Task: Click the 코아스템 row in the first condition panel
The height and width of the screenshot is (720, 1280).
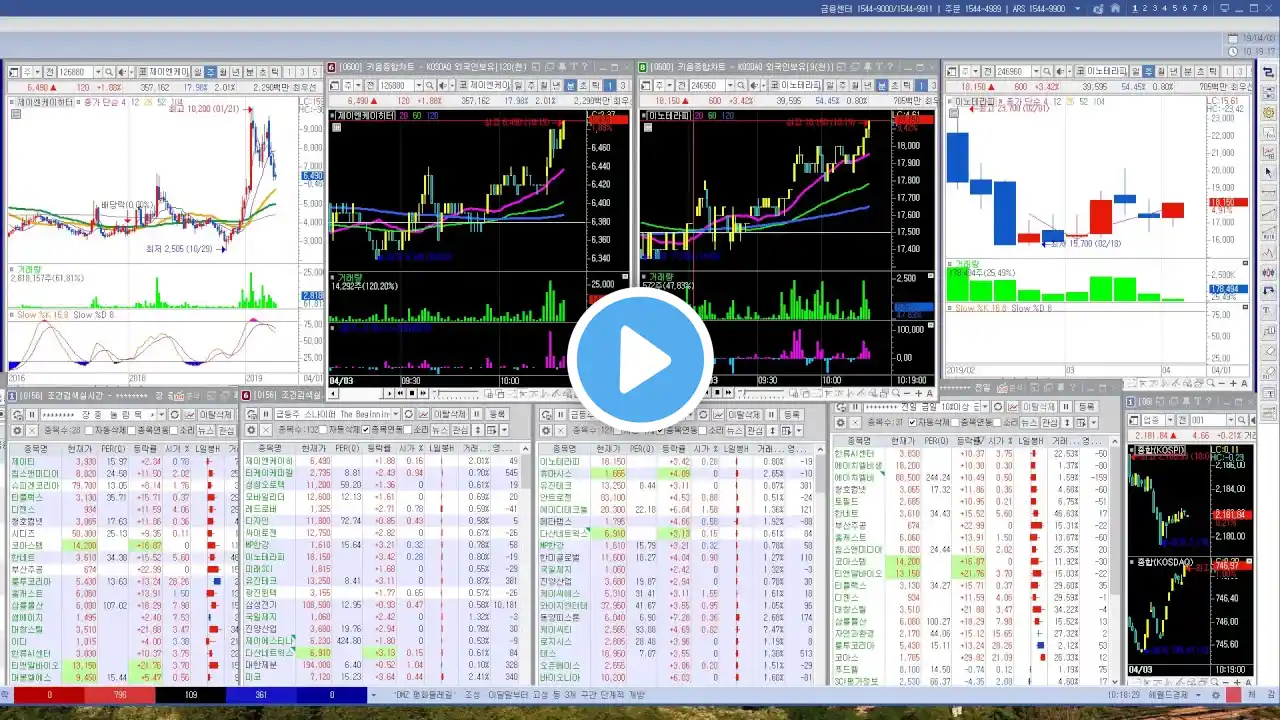Action: 125,546
